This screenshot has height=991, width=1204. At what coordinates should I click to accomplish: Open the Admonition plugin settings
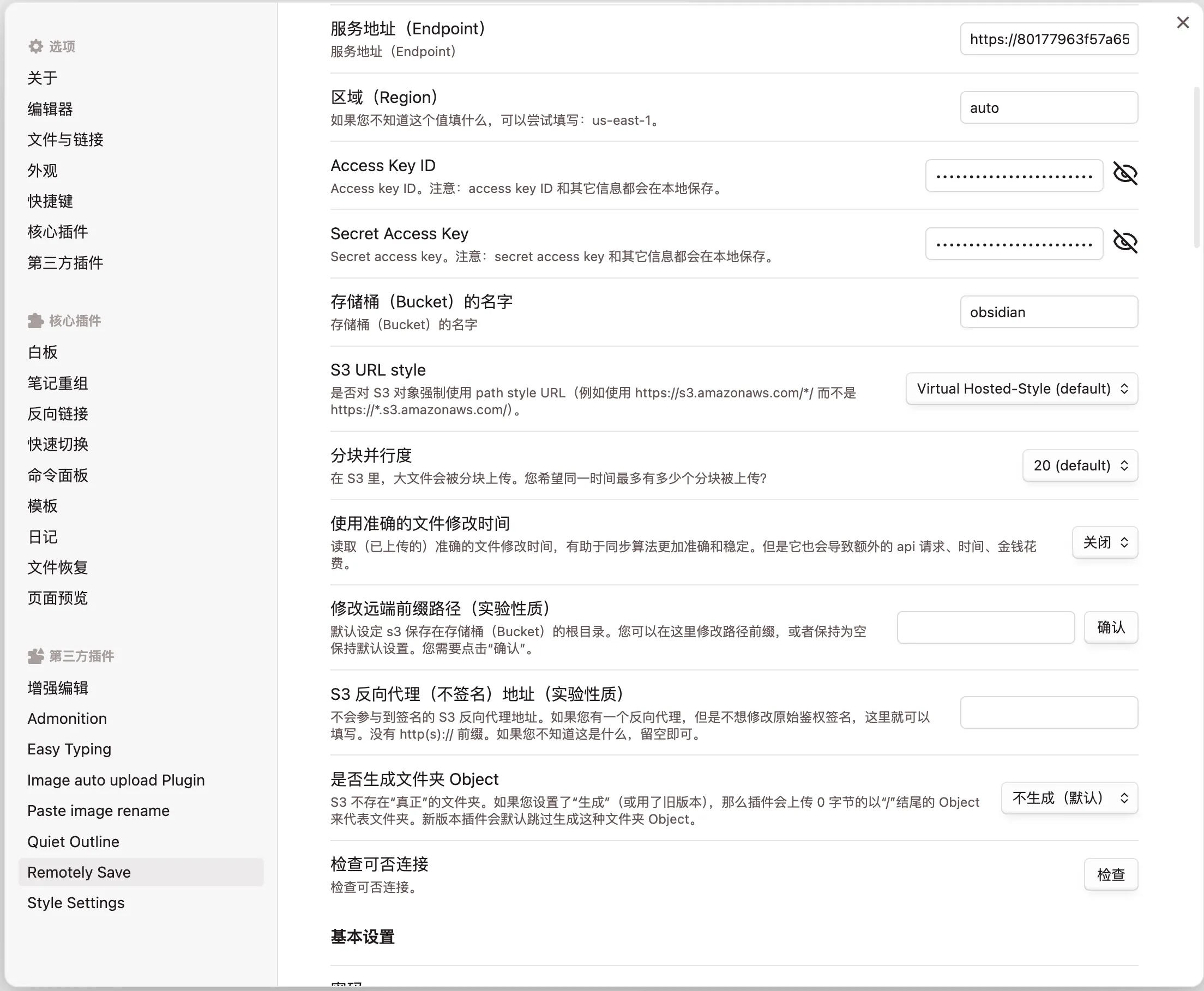(x=141, y=718)
